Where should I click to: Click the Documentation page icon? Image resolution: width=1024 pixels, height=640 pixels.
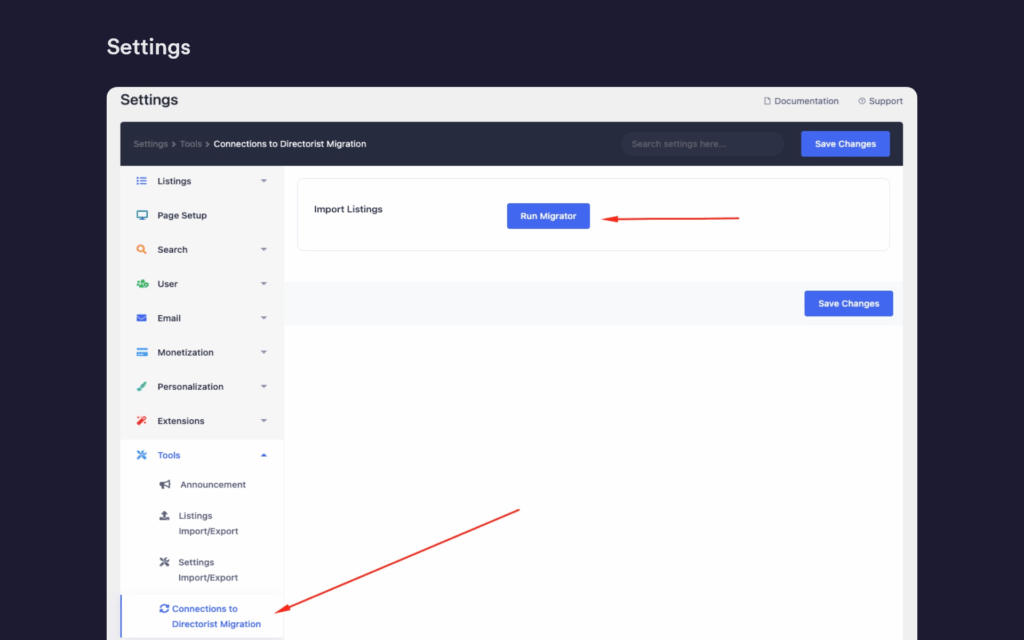pyautogui.click(x=767, y=101)
